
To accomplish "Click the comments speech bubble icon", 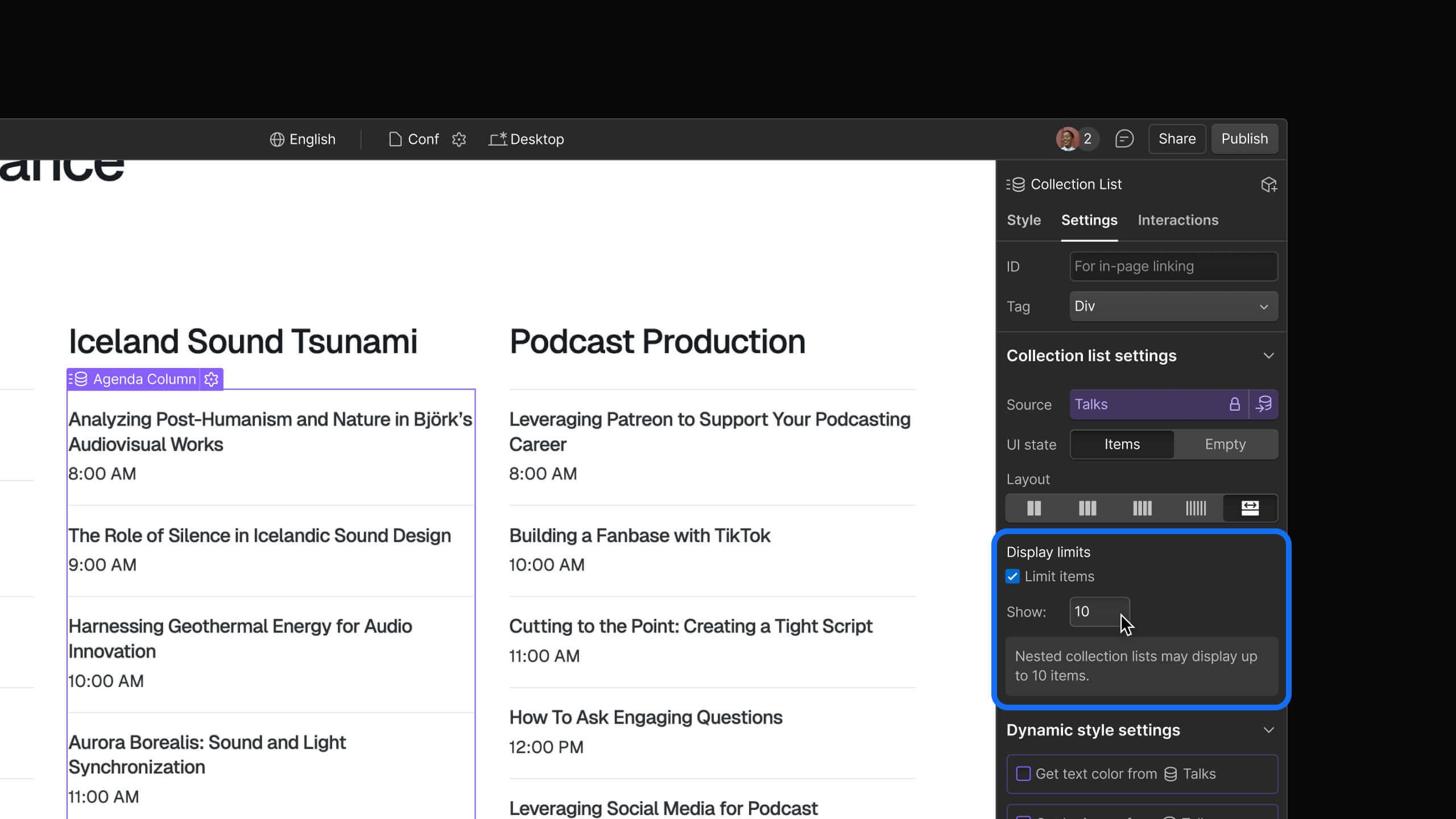I will tap(1124, 139).
